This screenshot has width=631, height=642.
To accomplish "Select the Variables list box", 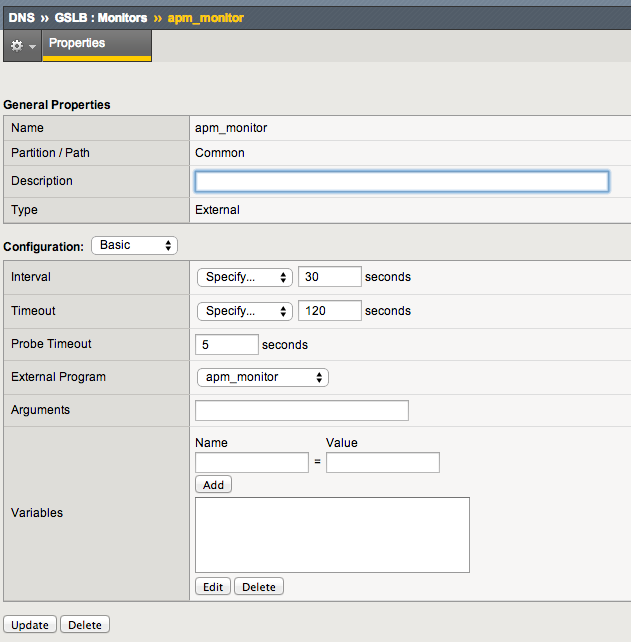I will pyautogui.click(x=332, y=535).
